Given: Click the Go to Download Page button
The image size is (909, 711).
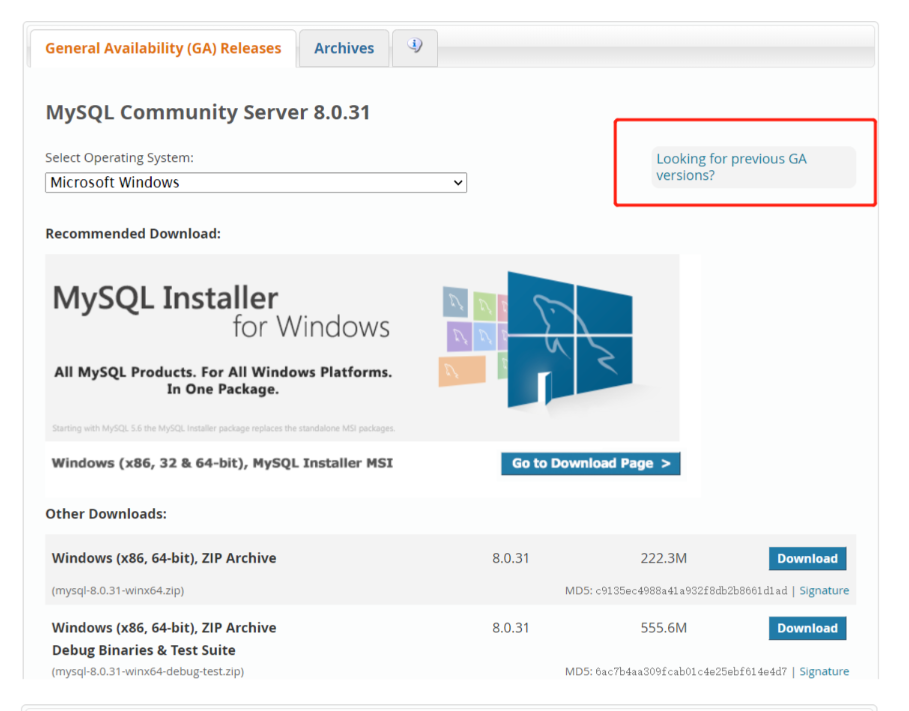Looking at the screenshot, I should click(590, 463).
